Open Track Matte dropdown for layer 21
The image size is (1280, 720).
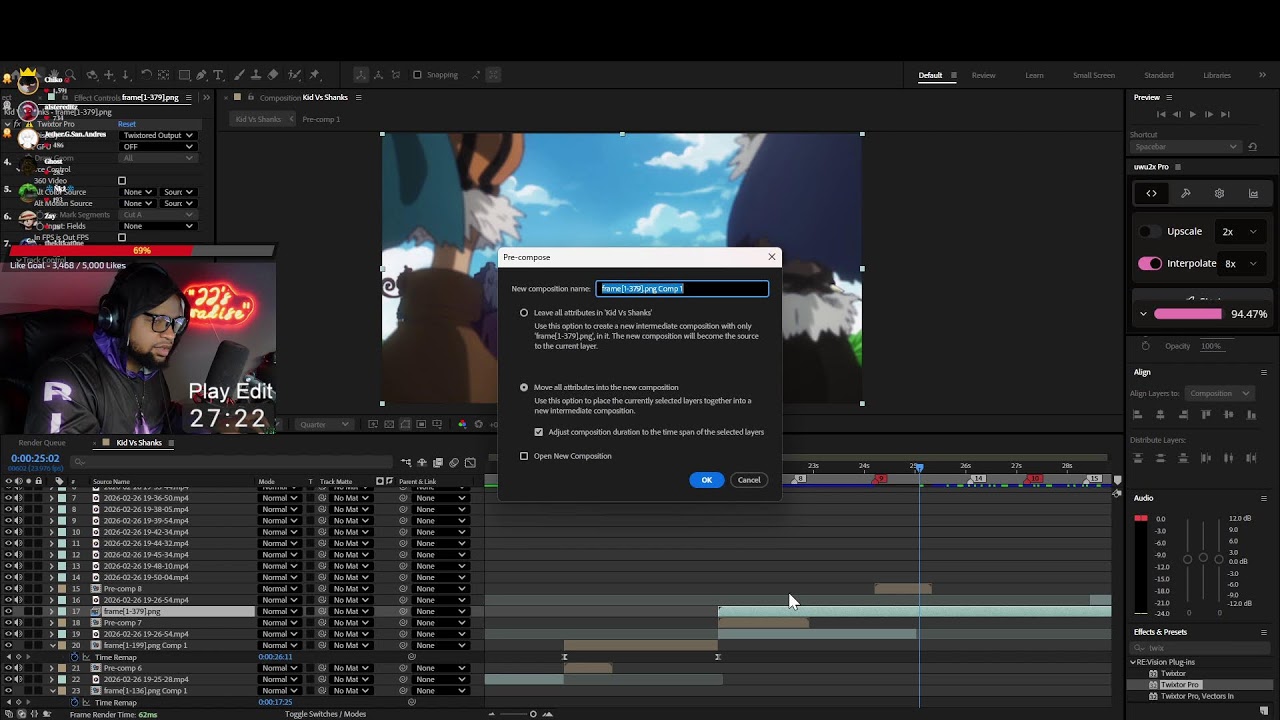(350, 668)
